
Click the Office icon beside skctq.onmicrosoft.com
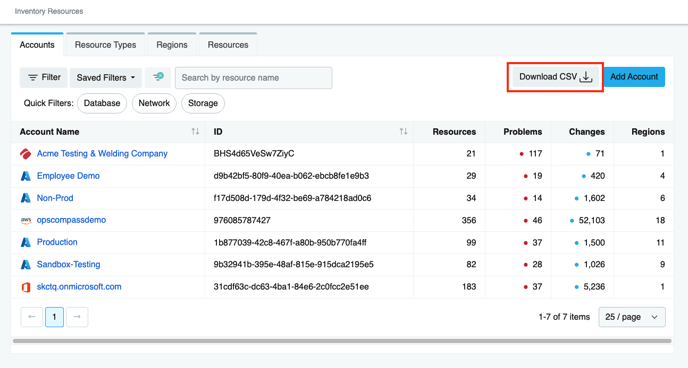point(26,287)
